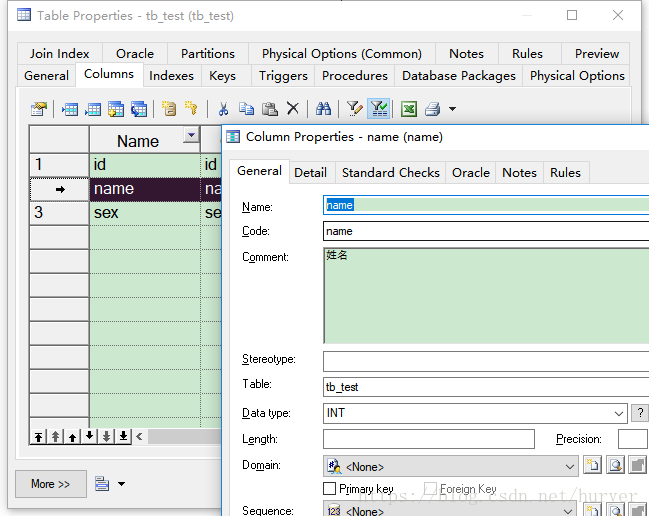Click into the Code input field

click(x=486, y=231)
